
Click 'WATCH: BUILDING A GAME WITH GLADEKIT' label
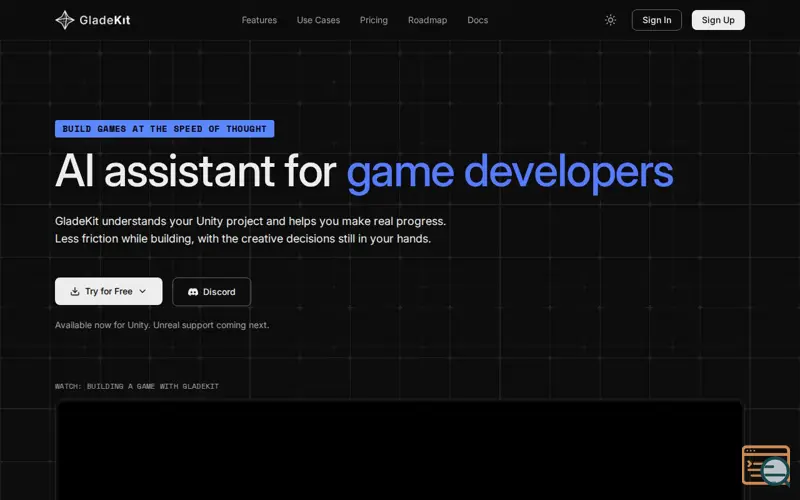(137, 386)
